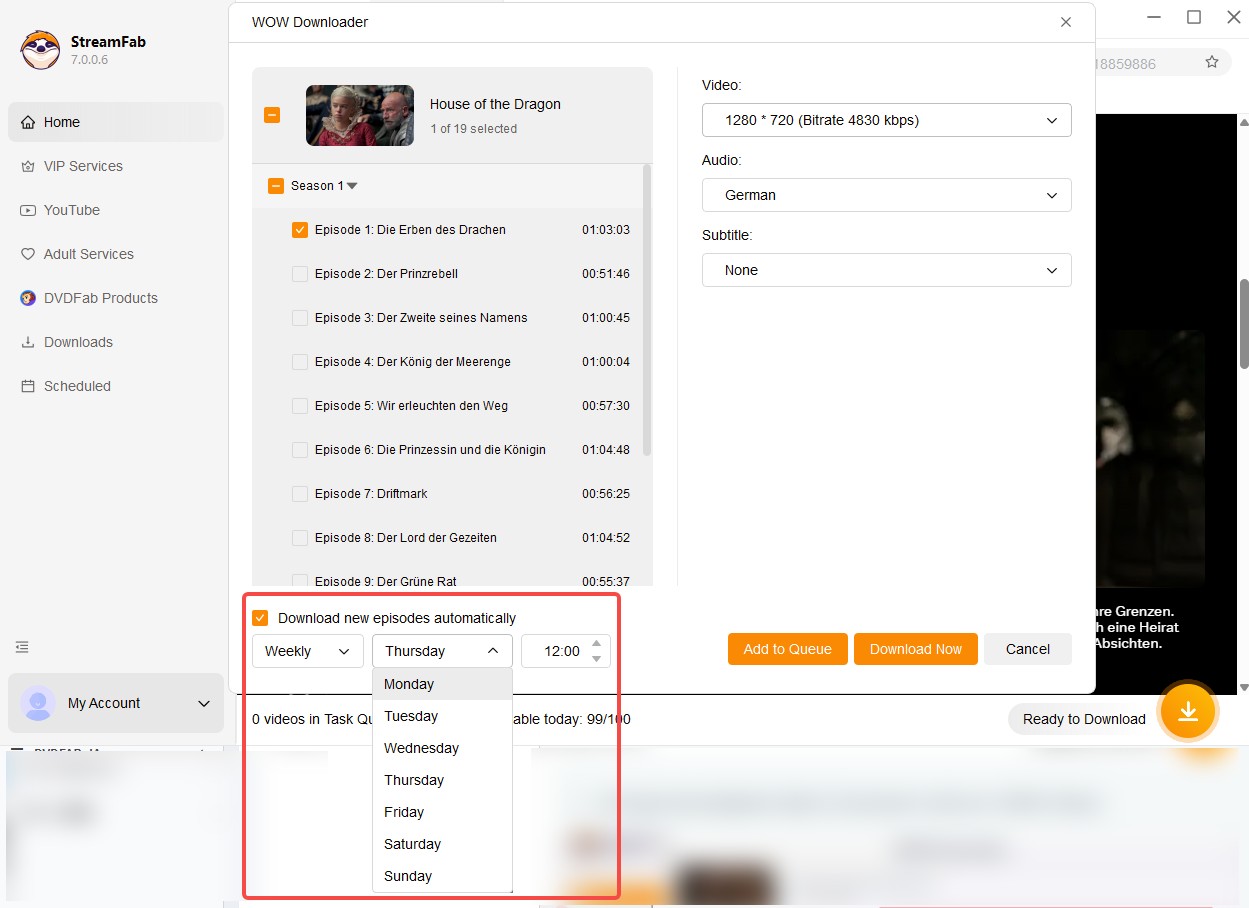Open the Downloads page
The image size is (1249, 908).
tap(76, 342)
